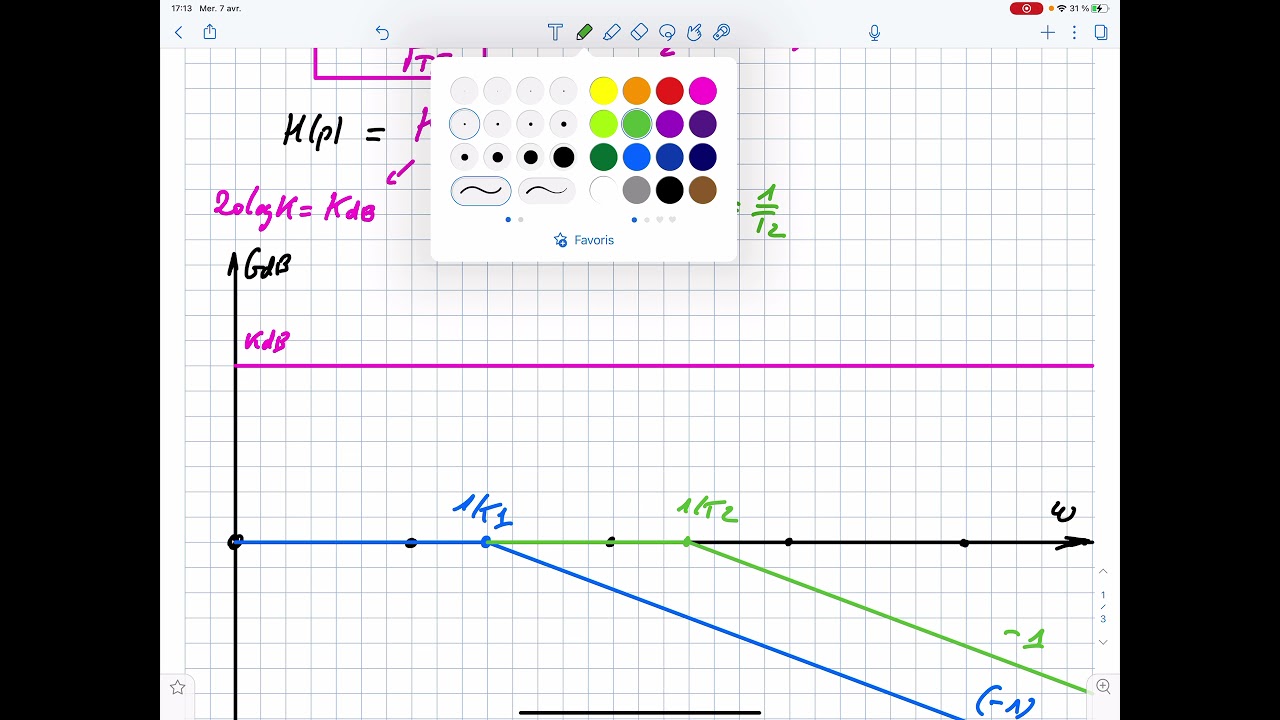Go to previous page with up chevron
The height and width of the screenshot is (720, 1280).
pos(1103,571)
